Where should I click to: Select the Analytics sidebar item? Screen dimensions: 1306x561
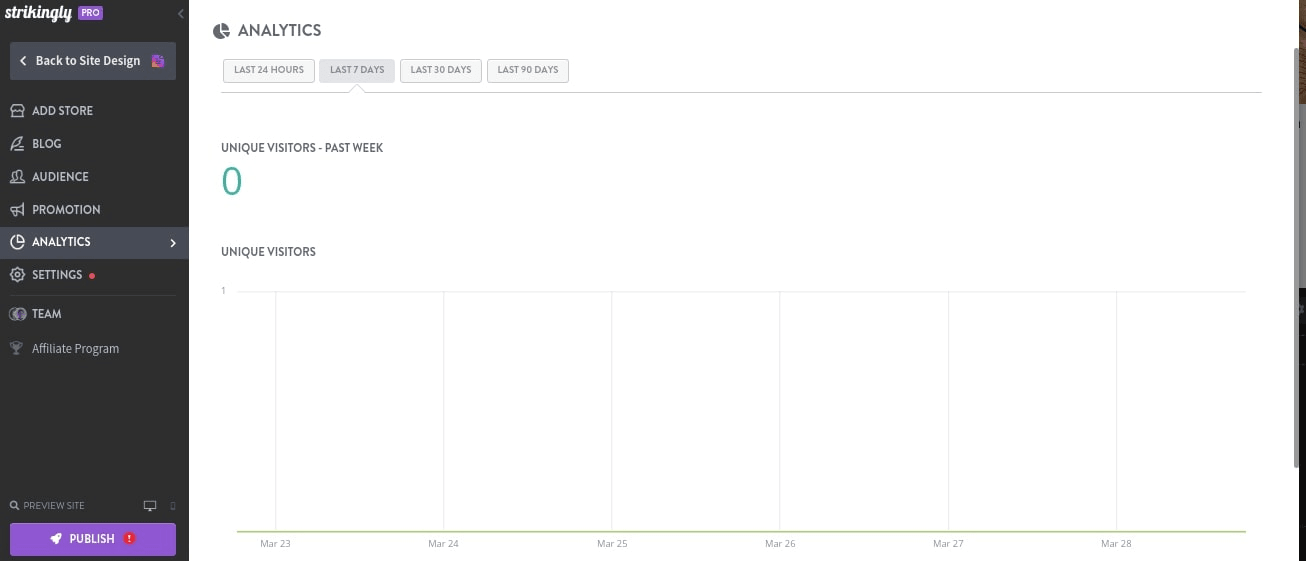coord(94,242)
